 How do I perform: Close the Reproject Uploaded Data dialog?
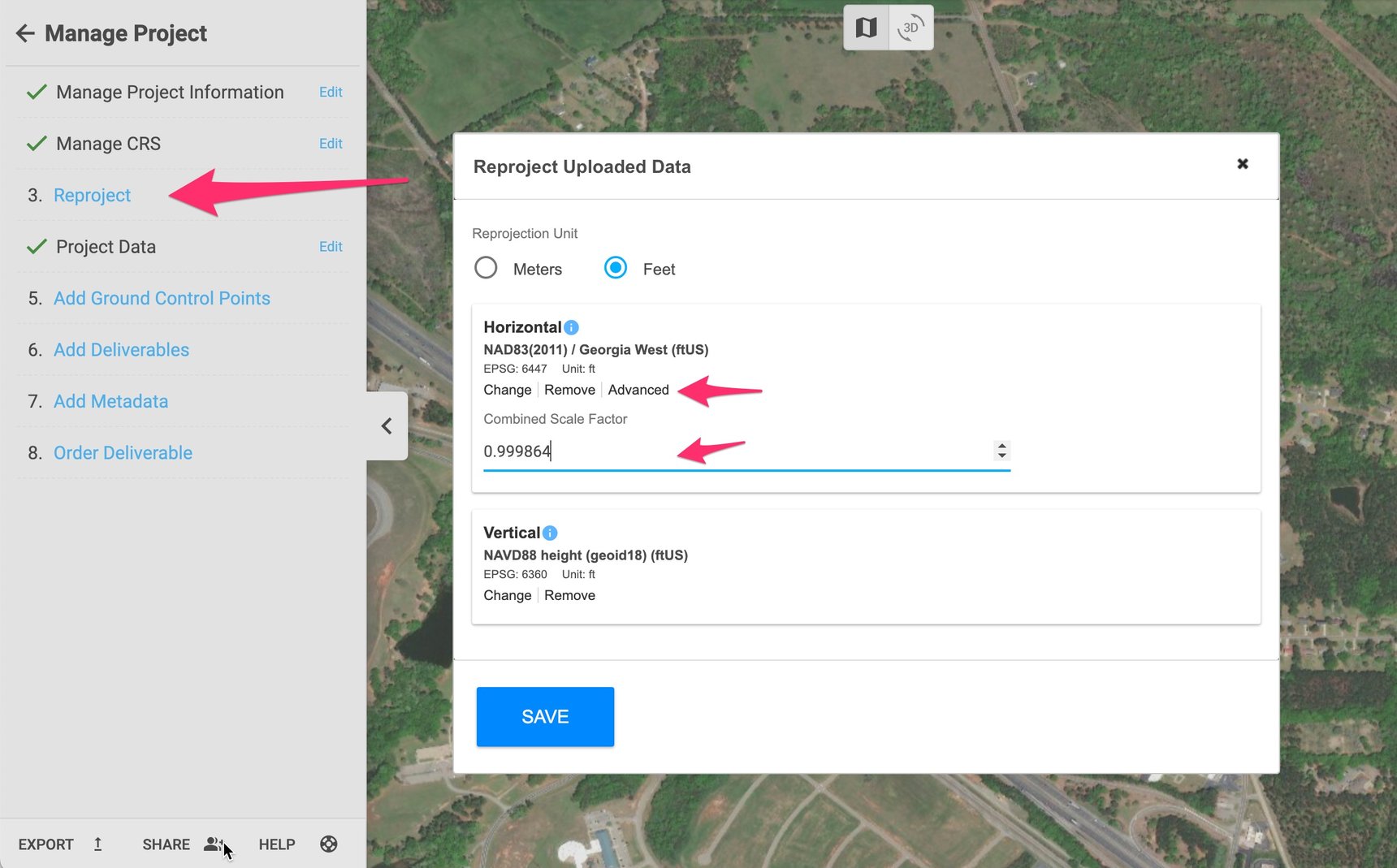click(x=1242, y=164)
